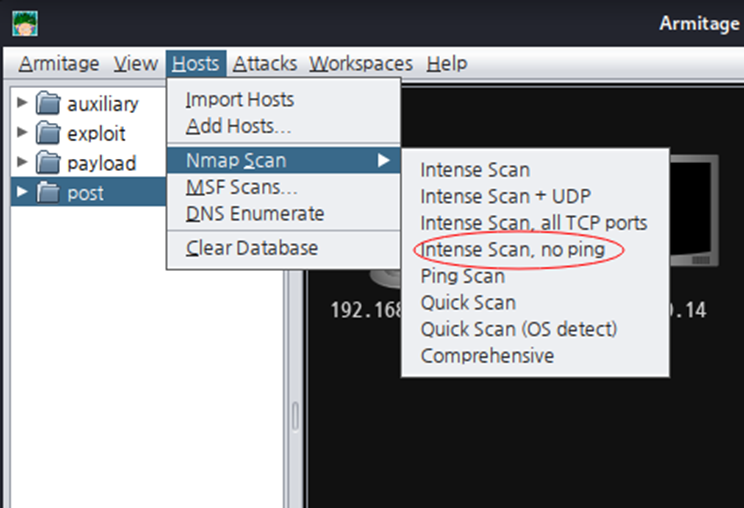Click the auxiliary folder icon
The height and width of the screenshot is (508, 744).
(x=48, y=103)
